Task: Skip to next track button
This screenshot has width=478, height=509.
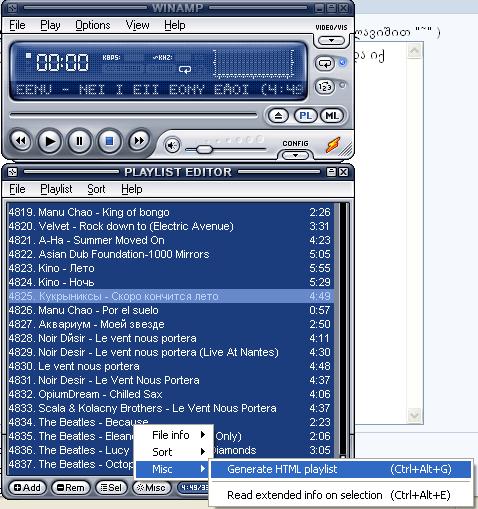Action: [x=139, y=141]
